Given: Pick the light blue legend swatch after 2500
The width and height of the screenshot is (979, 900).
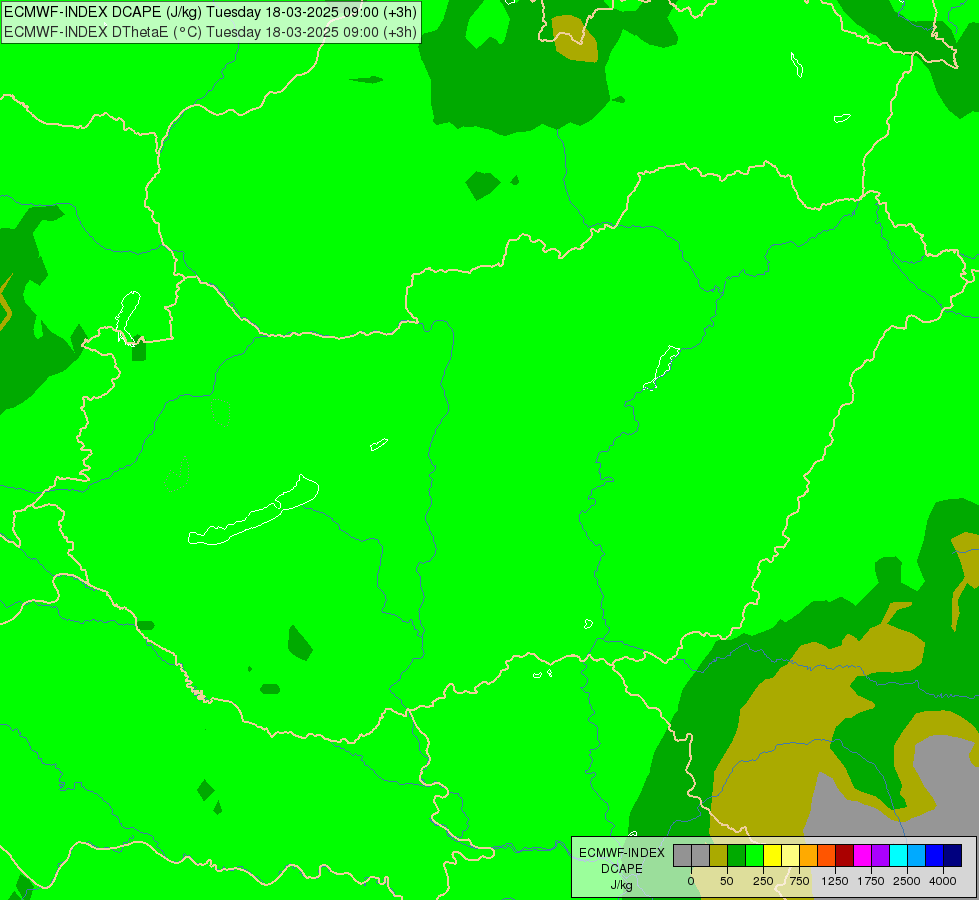Looking at the screenshot, I should [917, 856].
